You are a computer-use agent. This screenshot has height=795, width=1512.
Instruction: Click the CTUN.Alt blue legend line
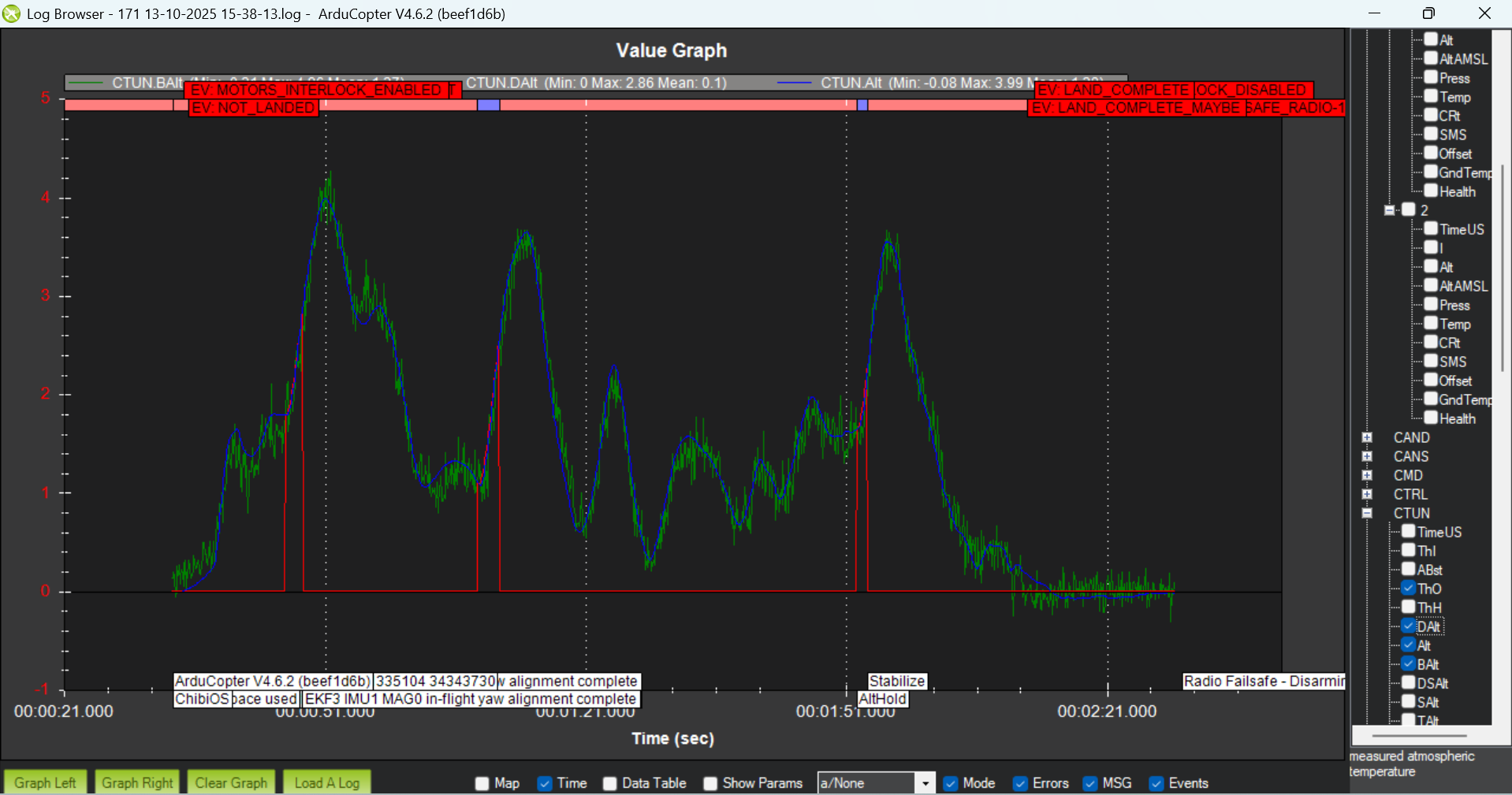[x=794, y=83]
